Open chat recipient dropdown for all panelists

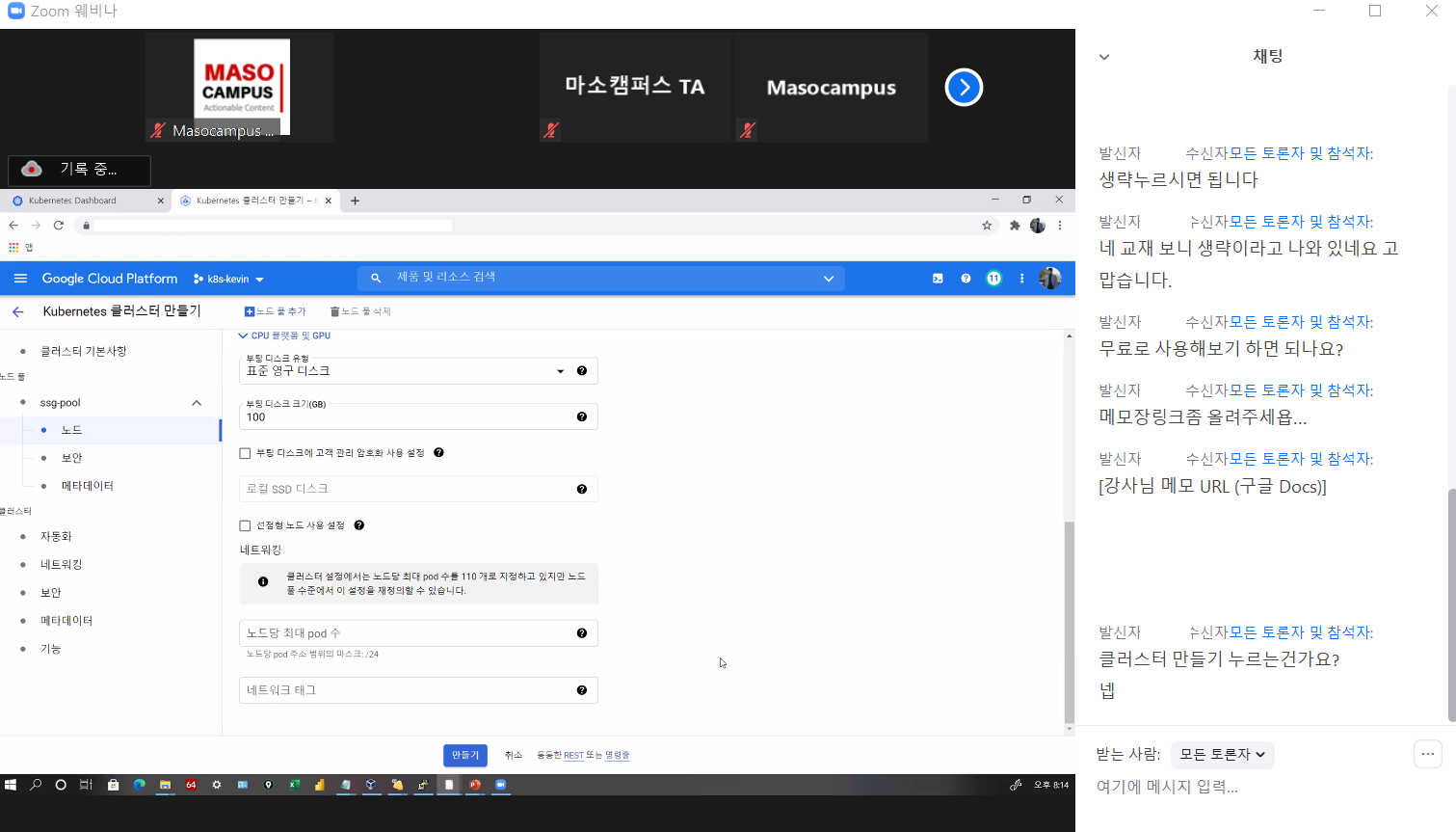click(1222, 755)
